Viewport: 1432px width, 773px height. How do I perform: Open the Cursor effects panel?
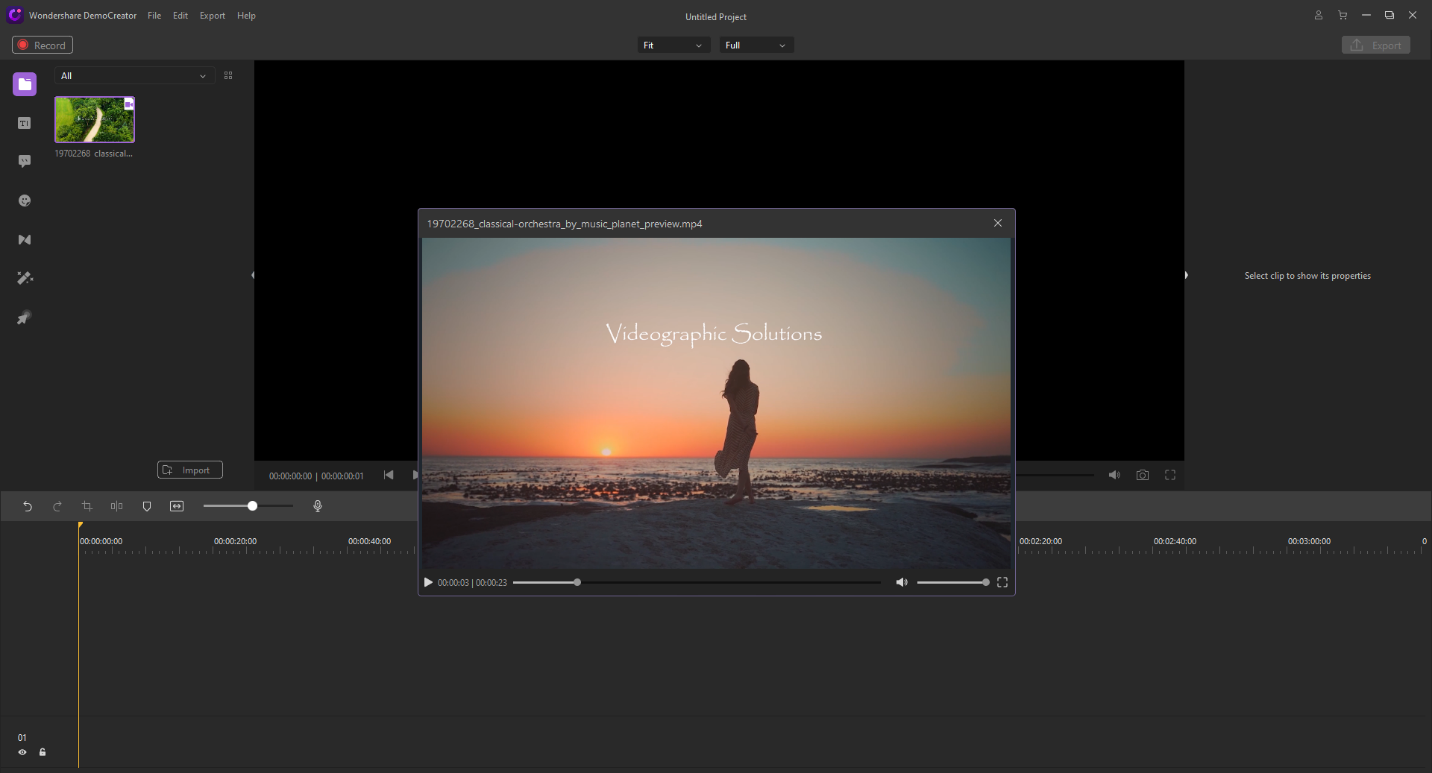click(x=25, y=318)
